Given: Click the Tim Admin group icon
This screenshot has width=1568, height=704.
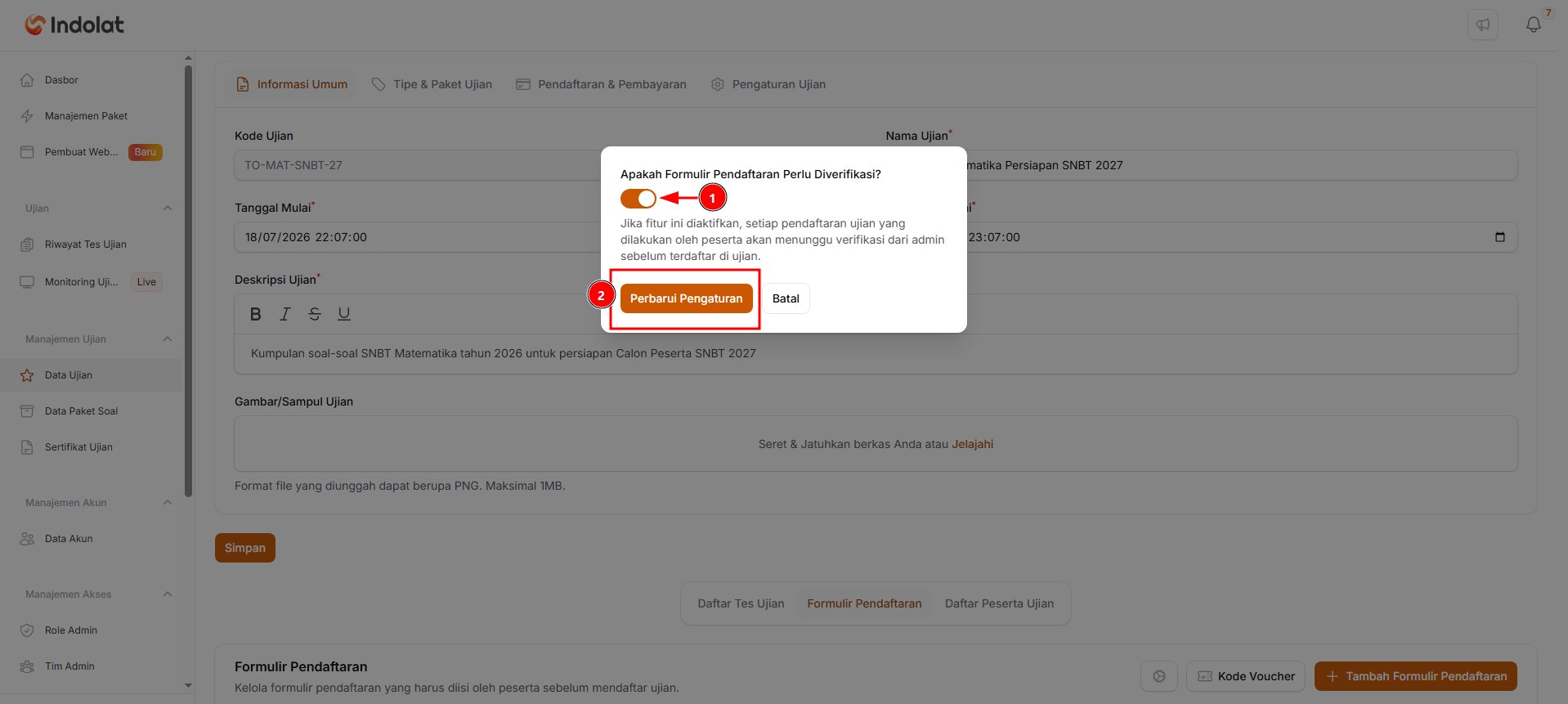Looking at the screenshot, I should tap(27, 666).
